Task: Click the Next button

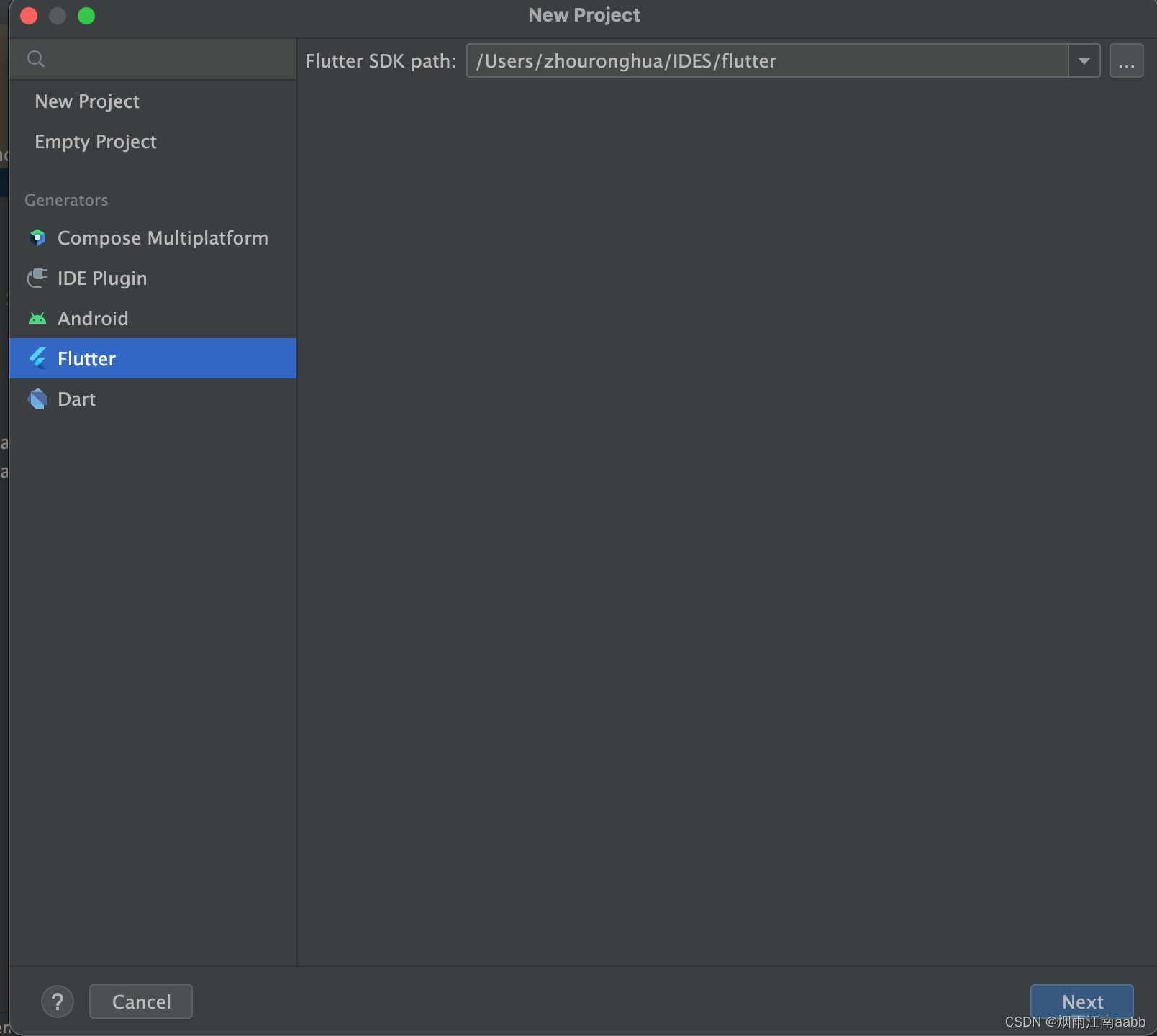Action: click(1082, 1001)
